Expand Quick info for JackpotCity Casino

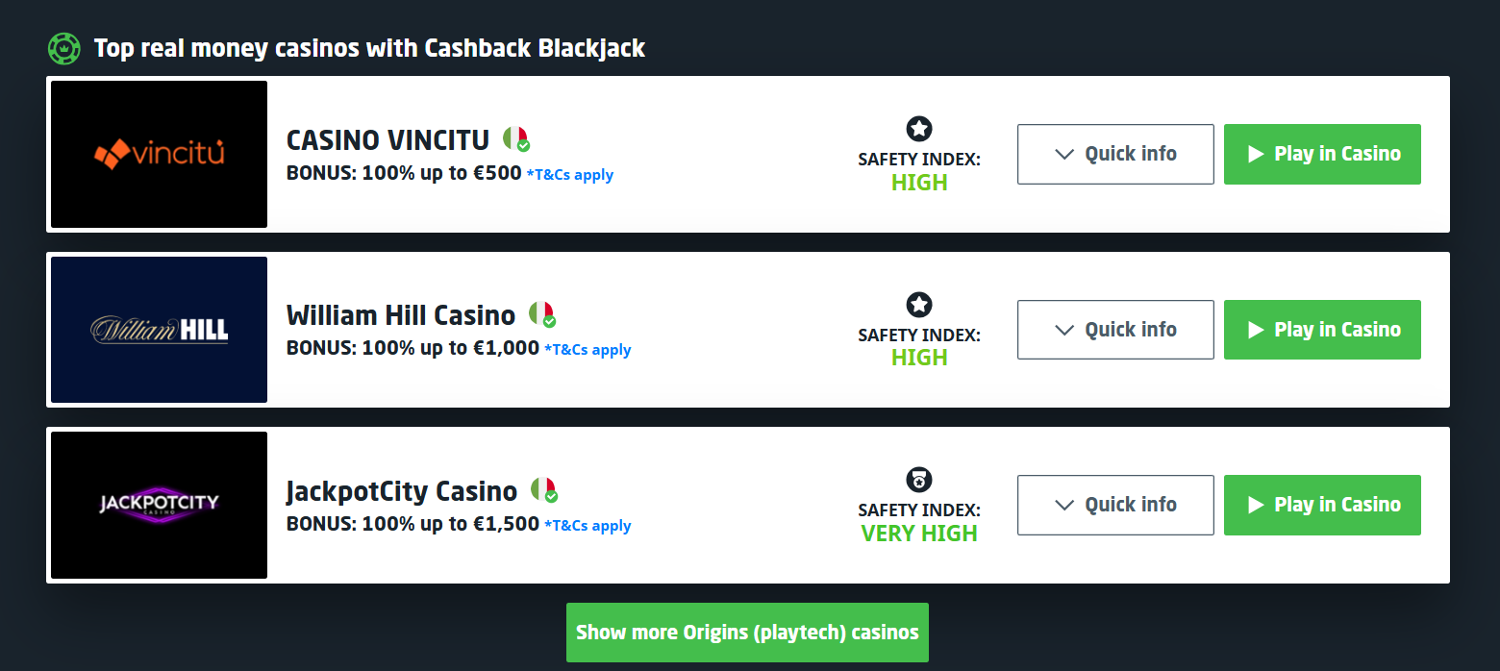[1115, 505]
